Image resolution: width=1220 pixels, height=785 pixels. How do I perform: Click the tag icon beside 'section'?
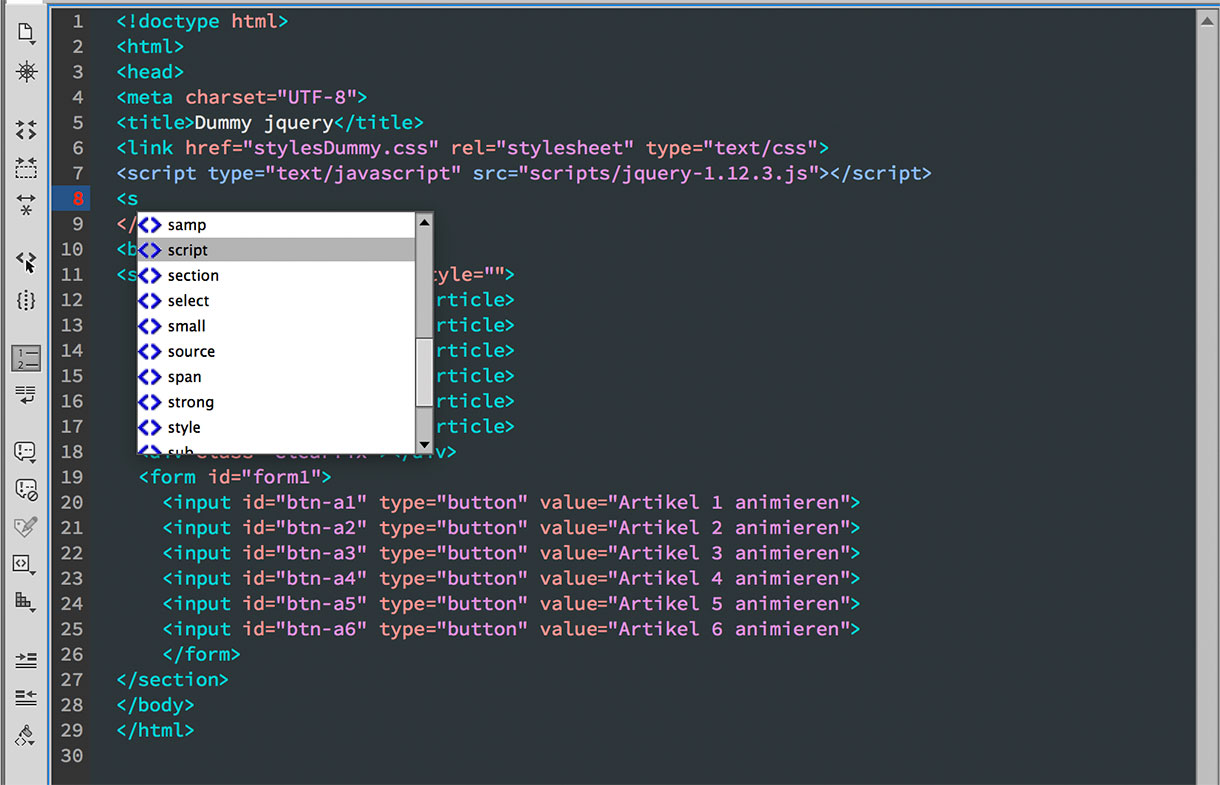[x=150, y=275]
